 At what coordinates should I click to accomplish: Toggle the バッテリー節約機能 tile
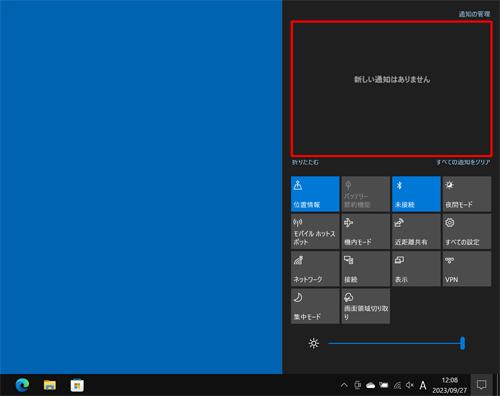pos(366,194)
